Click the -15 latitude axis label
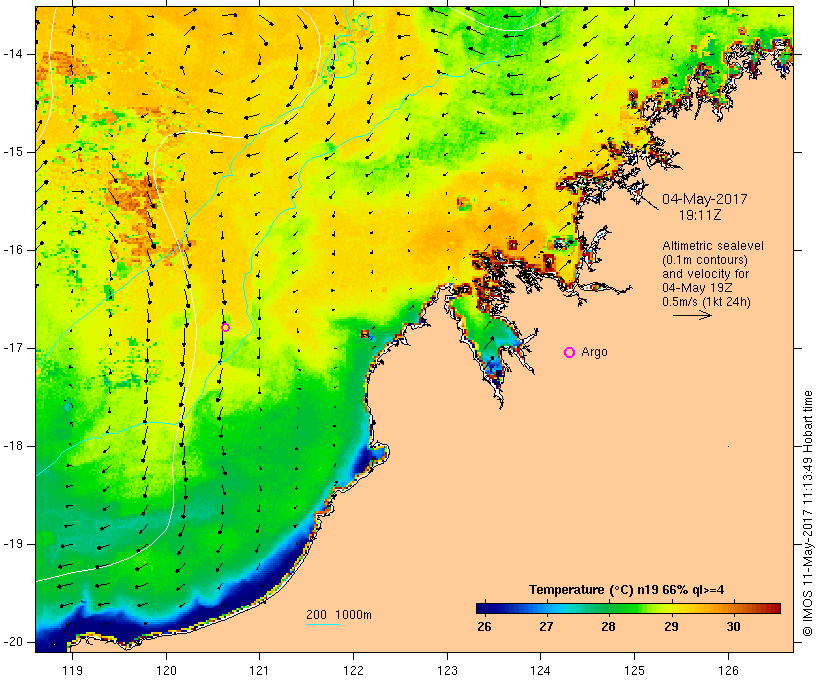The image size is (820, 680). tap(12, 152)
